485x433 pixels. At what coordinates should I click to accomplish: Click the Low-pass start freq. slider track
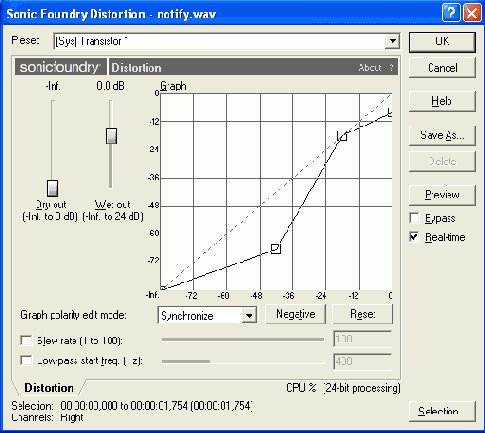pyautogui.click(x=243, y=361)
